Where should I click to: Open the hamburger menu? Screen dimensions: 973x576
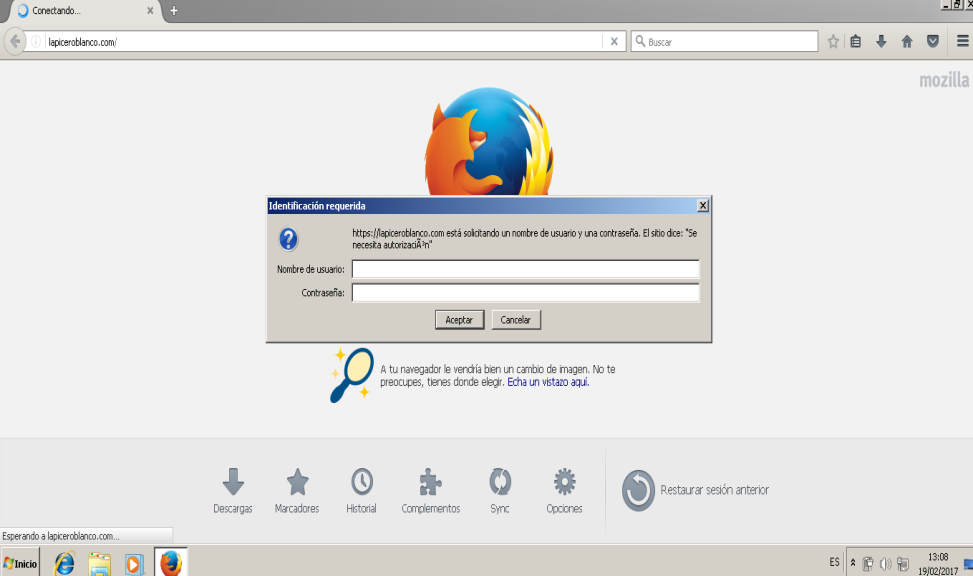coord(962,42)
